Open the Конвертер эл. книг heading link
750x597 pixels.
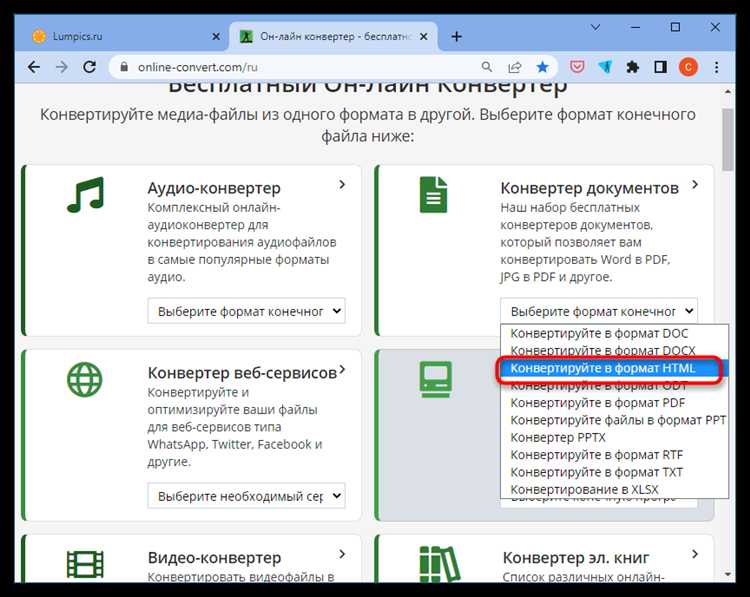pos(576,558)
